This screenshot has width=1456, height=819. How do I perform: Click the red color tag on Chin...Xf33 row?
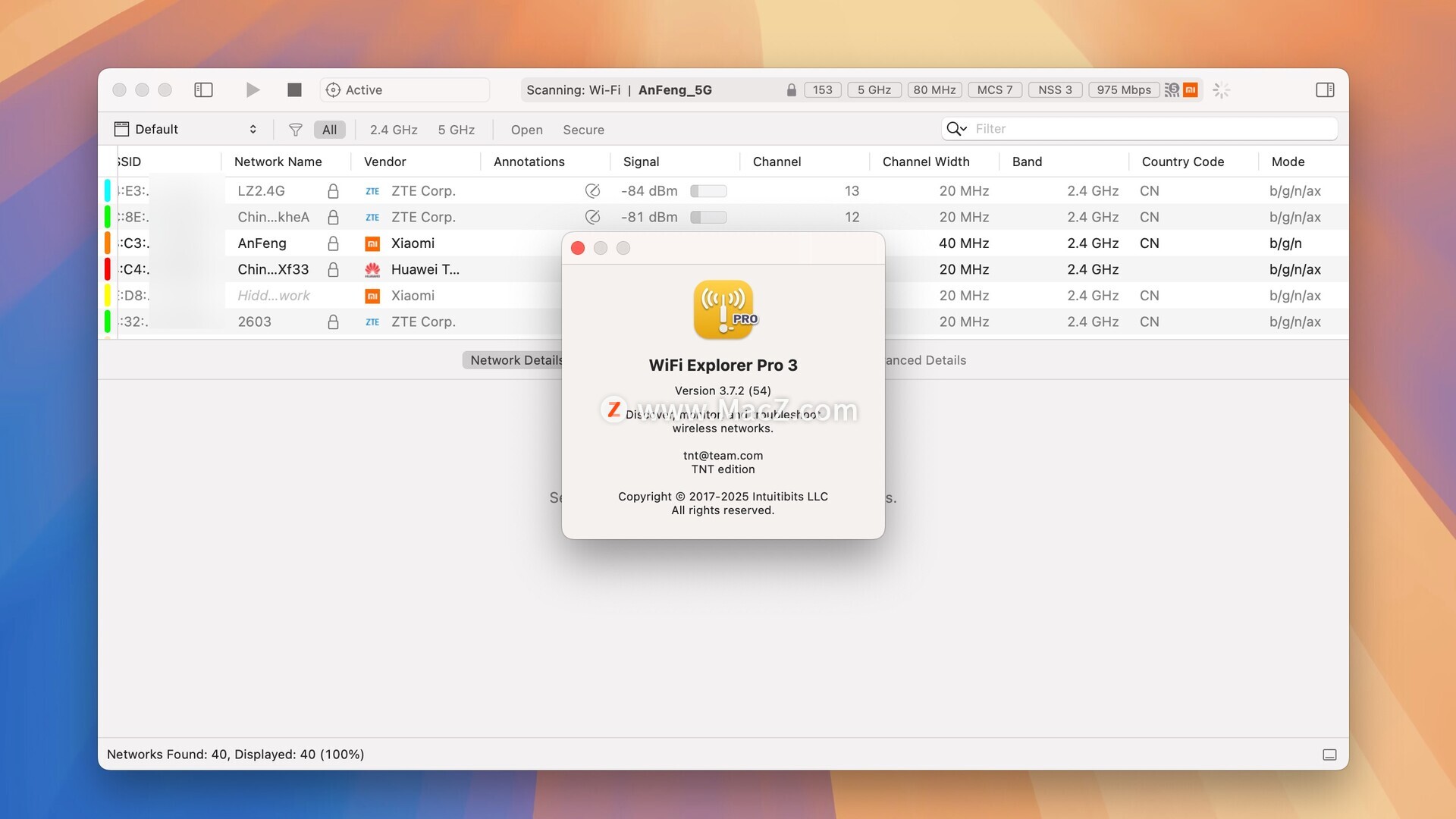coord(107,269)
